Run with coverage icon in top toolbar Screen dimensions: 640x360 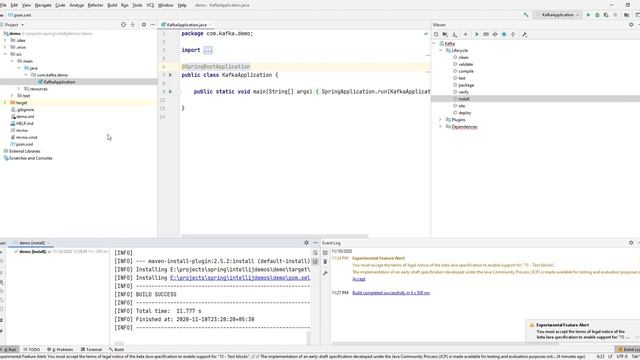(x=606, y=15)
